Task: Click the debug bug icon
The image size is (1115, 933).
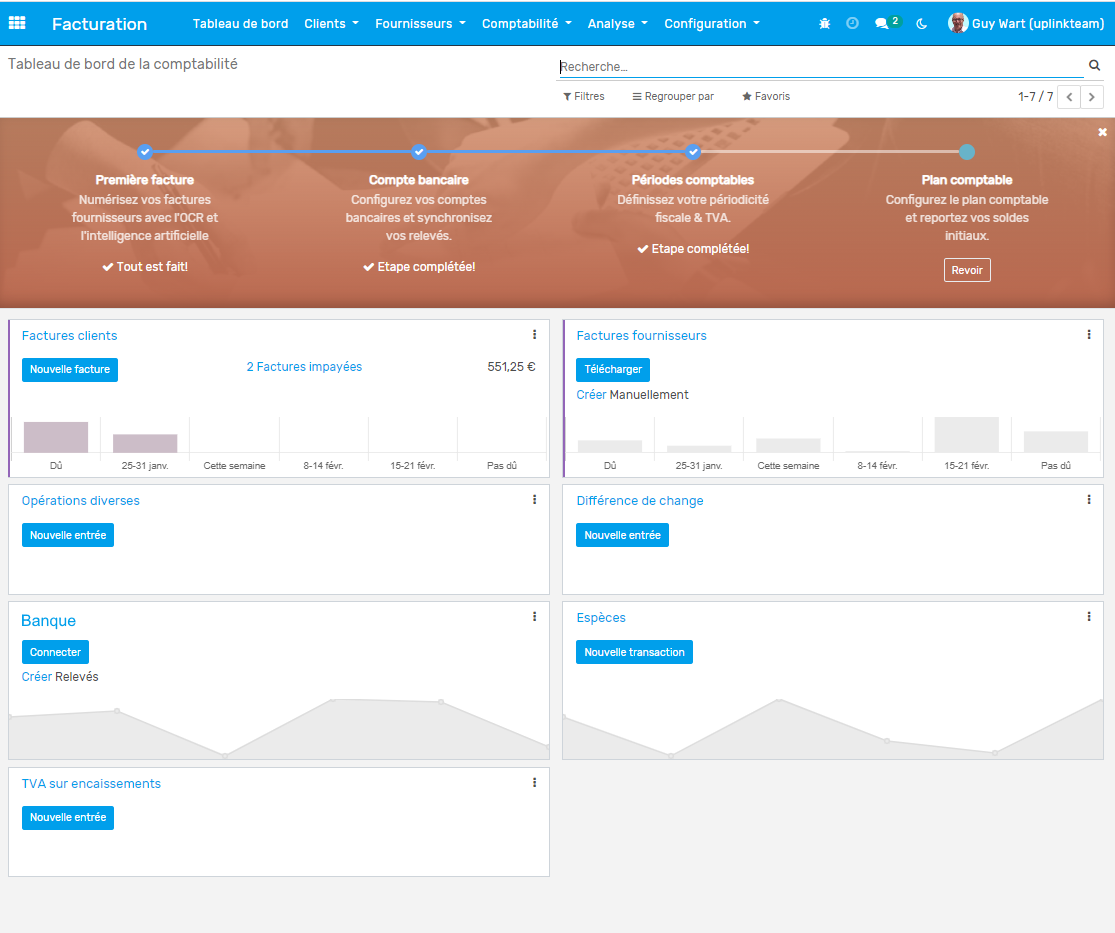Action: (x=824, y=23)
